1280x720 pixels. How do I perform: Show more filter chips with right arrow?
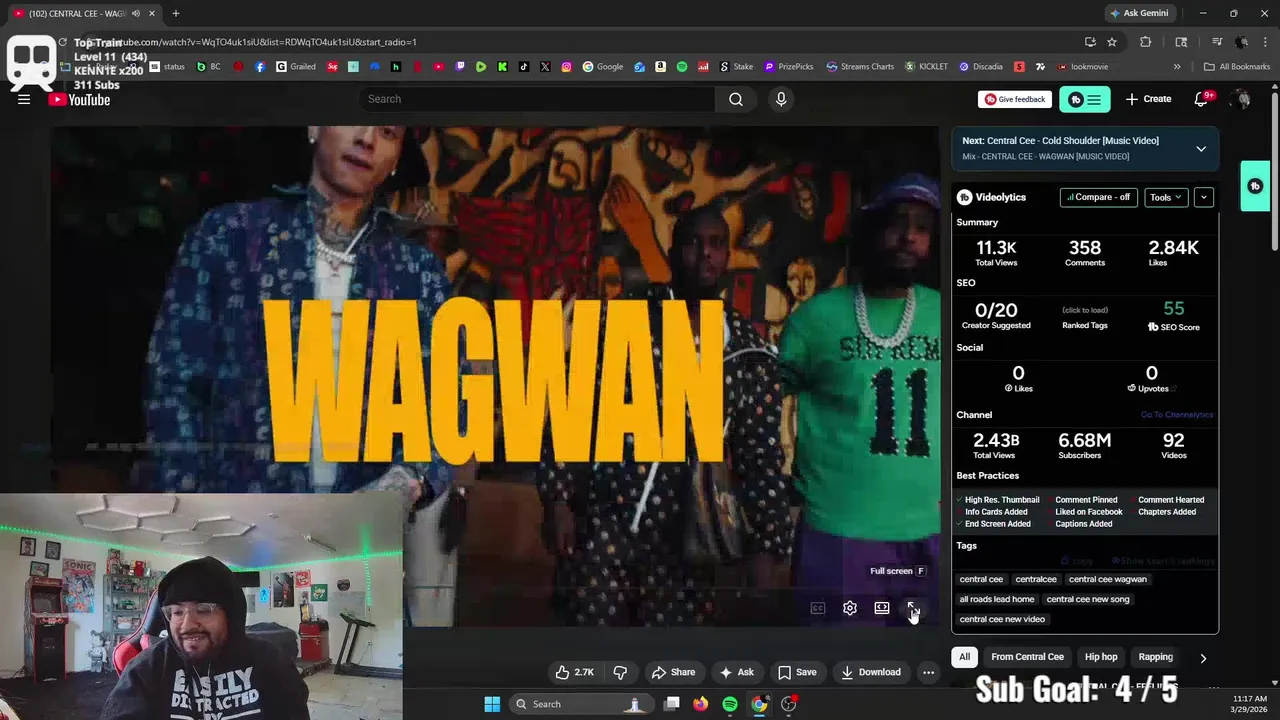click(x=1203, y=658)
